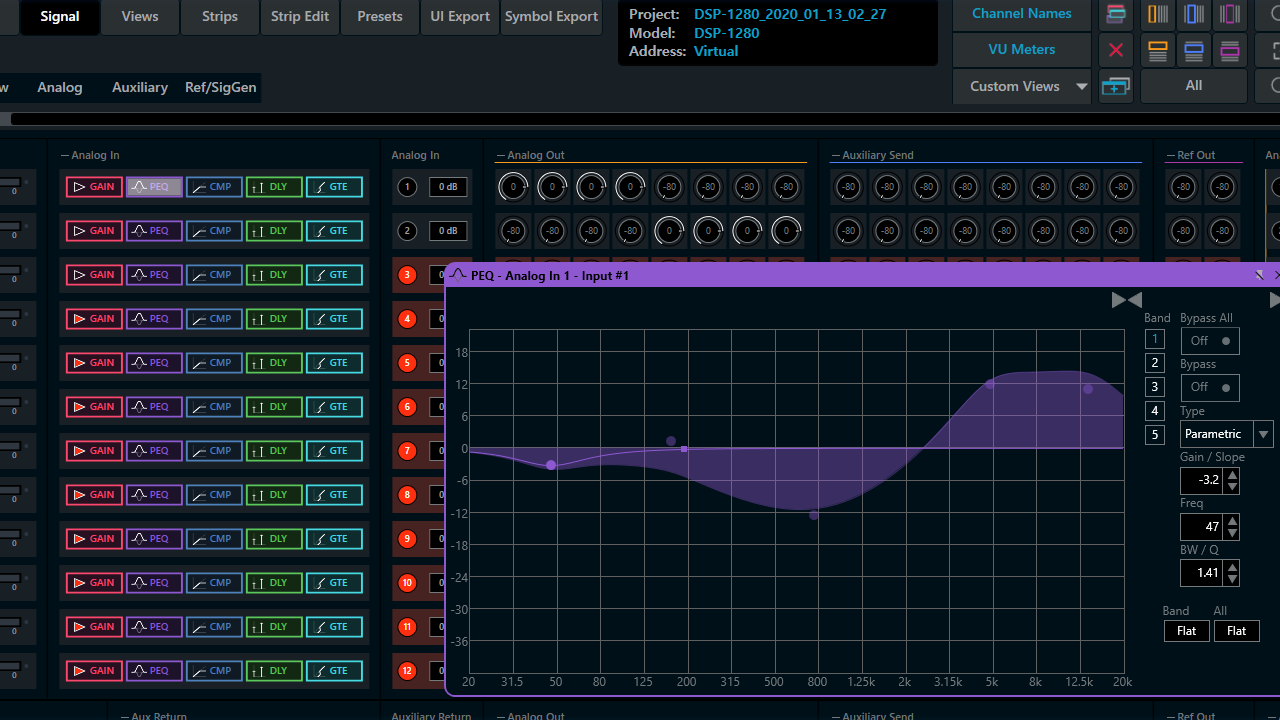
Task: Open the DLY delay block on the second row
Action: tap(274, 231)
